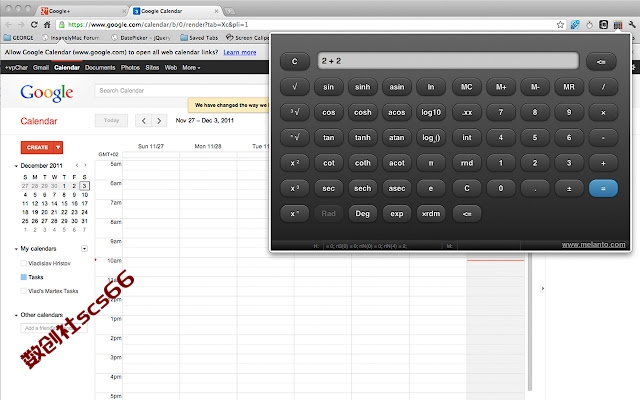Image resolution: width=640 pixels, height=400 pixels.
Task: Select December 10 in the mini calendar
Action: [84, 195]
